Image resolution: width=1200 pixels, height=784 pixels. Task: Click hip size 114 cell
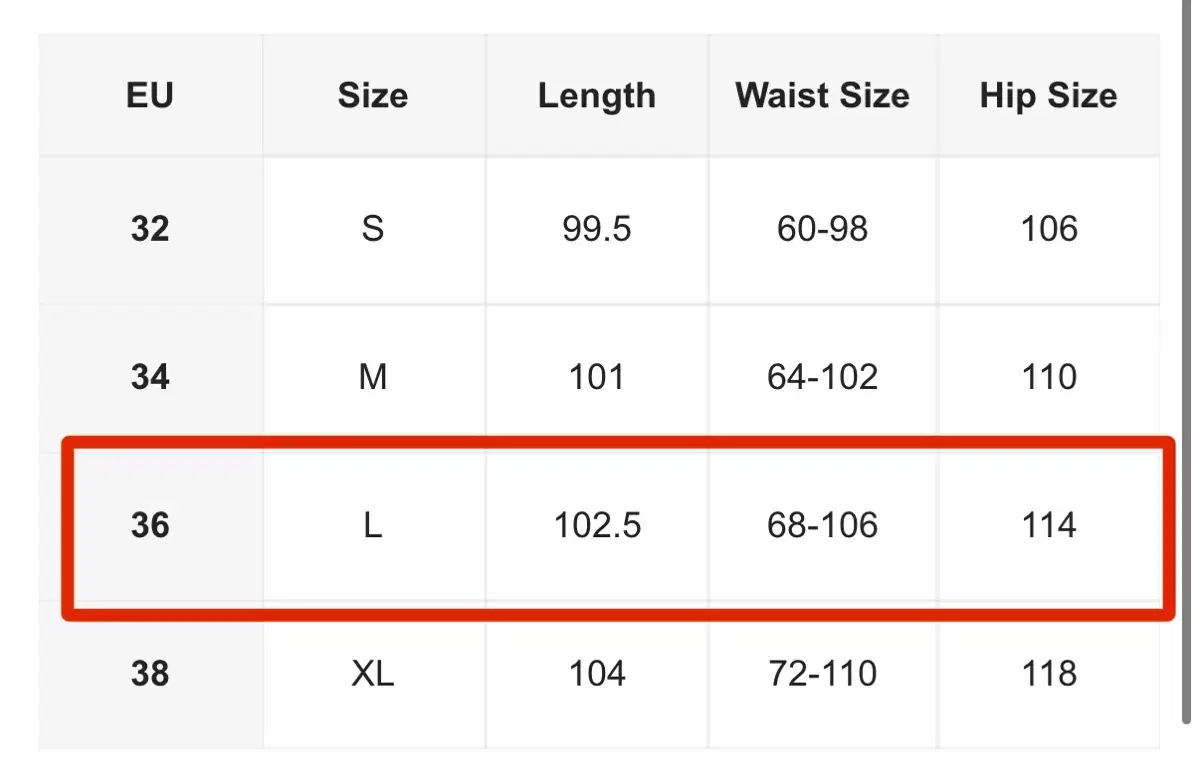(x=1048, y=525)
